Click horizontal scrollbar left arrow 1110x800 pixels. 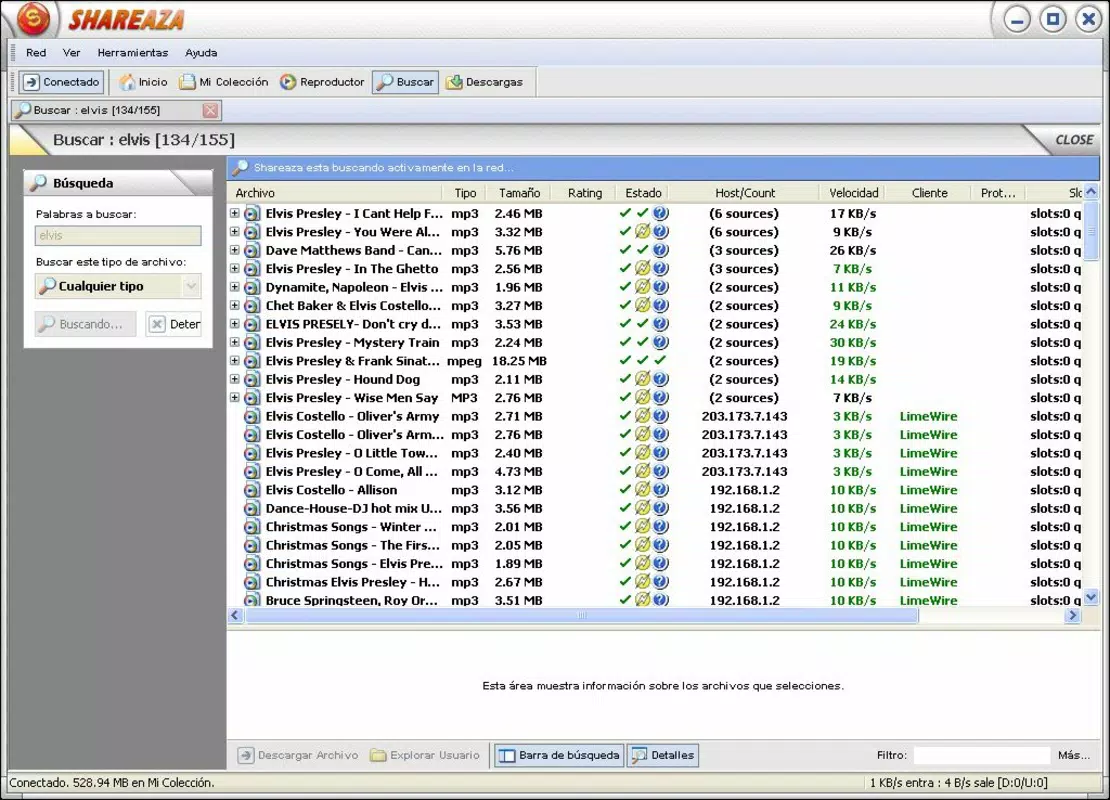pos(236,616)
